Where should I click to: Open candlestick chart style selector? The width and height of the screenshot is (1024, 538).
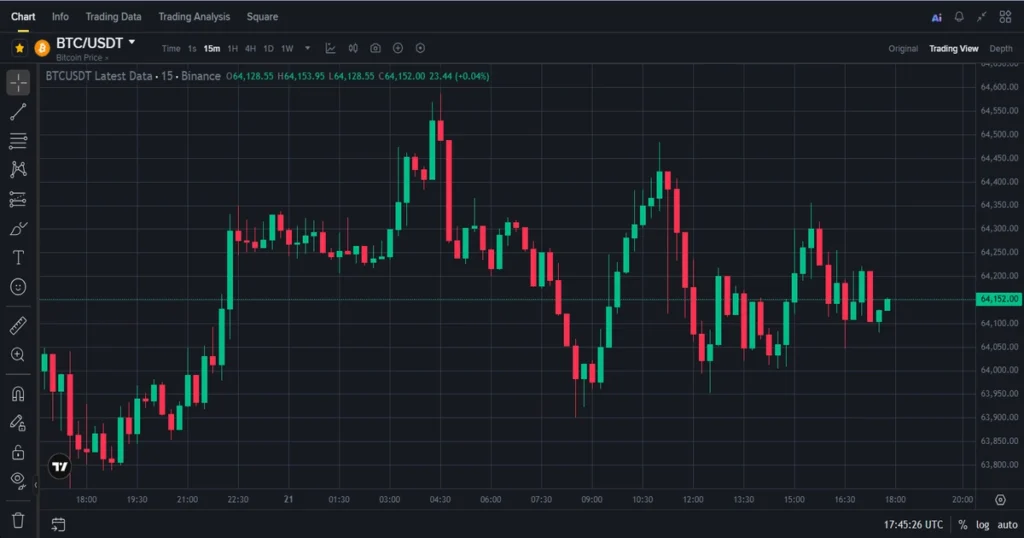tap(353, 48)
